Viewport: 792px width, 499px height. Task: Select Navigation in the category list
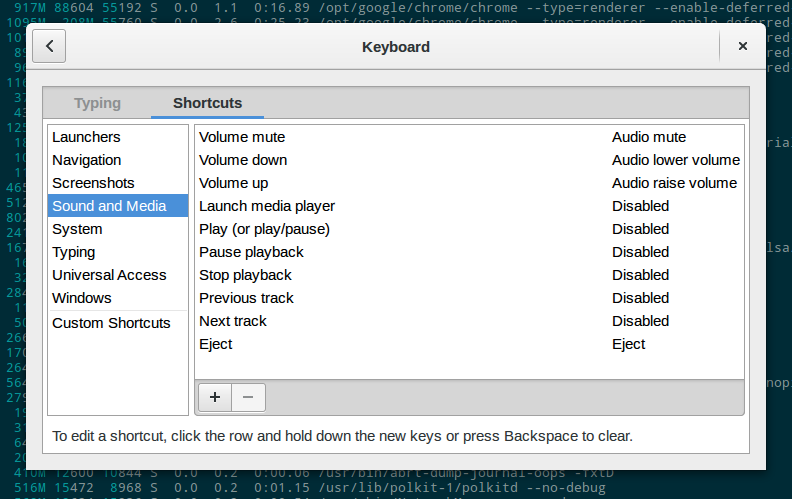click(x=87, y=160)
